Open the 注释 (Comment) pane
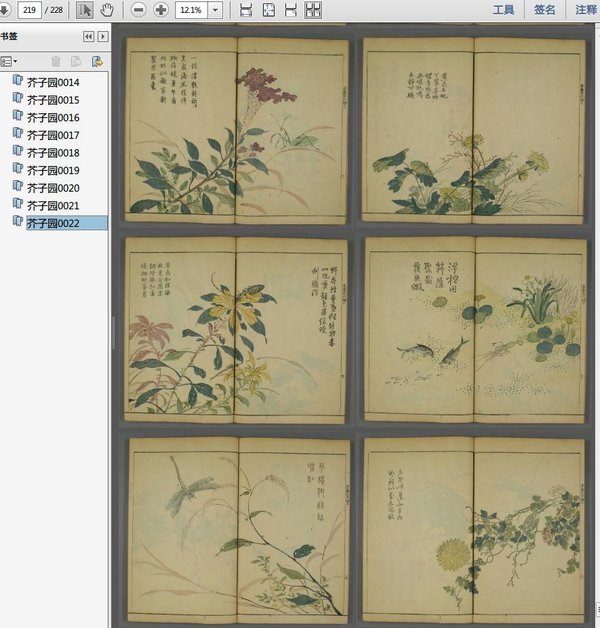Screen dimensions: 600x628 pyautogui.click(x=586, y=10)
